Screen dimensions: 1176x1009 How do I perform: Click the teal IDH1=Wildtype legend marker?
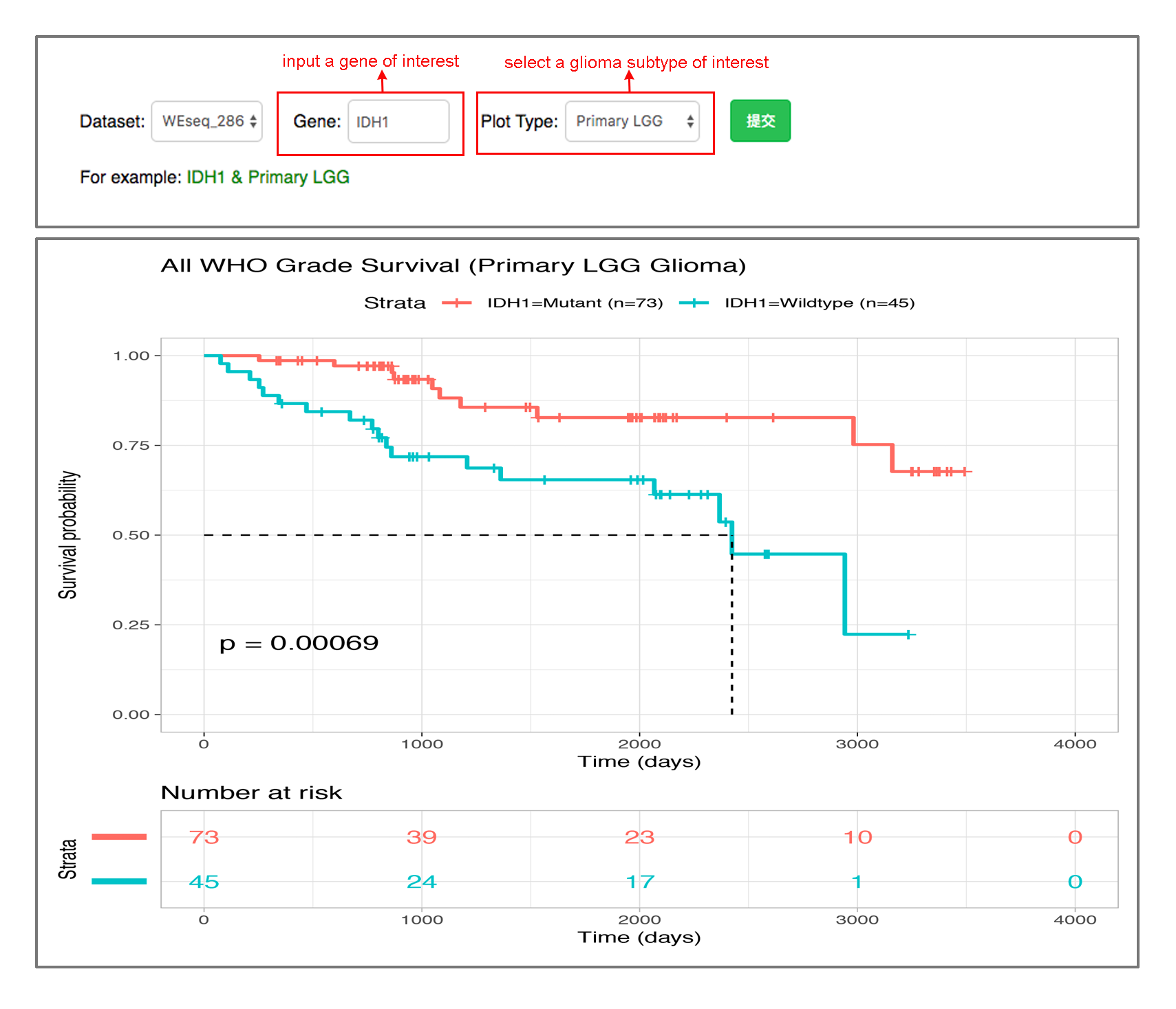click(694, 303)
